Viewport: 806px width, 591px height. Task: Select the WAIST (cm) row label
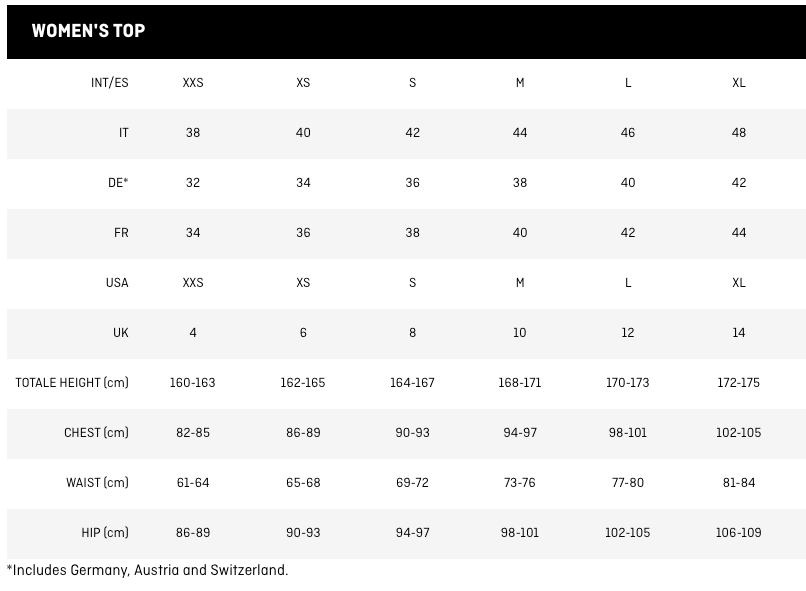click(97, 483)
